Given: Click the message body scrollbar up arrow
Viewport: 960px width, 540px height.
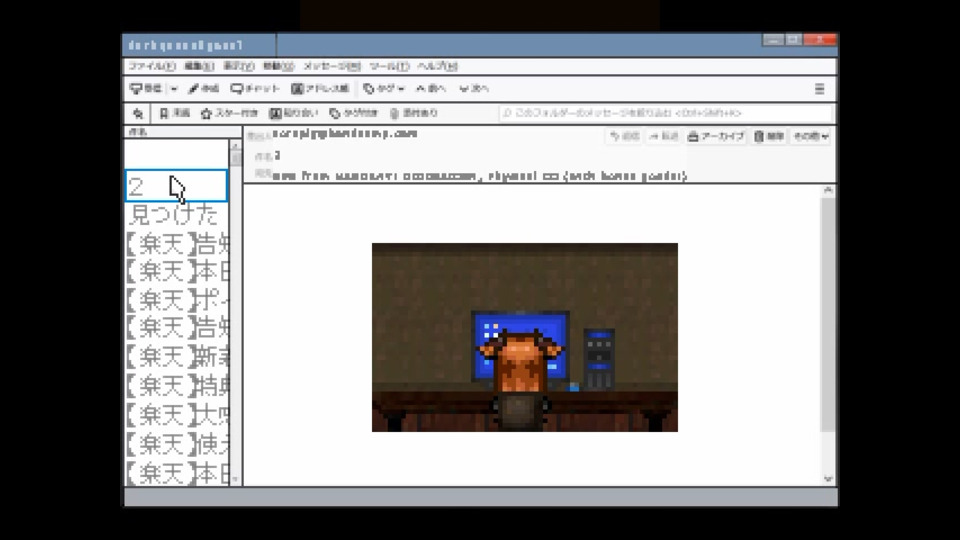Looking at the screenshot, I should 828,190.
